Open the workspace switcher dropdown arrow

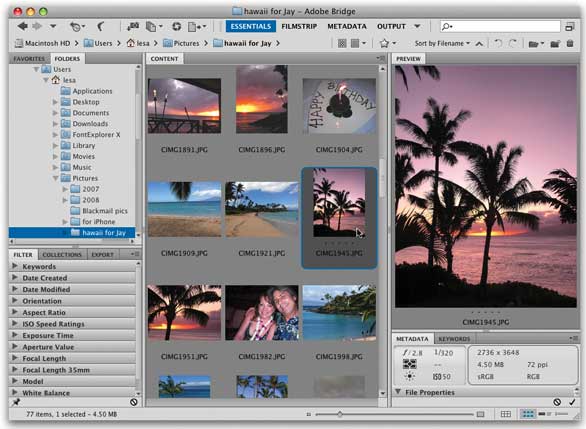417,26
